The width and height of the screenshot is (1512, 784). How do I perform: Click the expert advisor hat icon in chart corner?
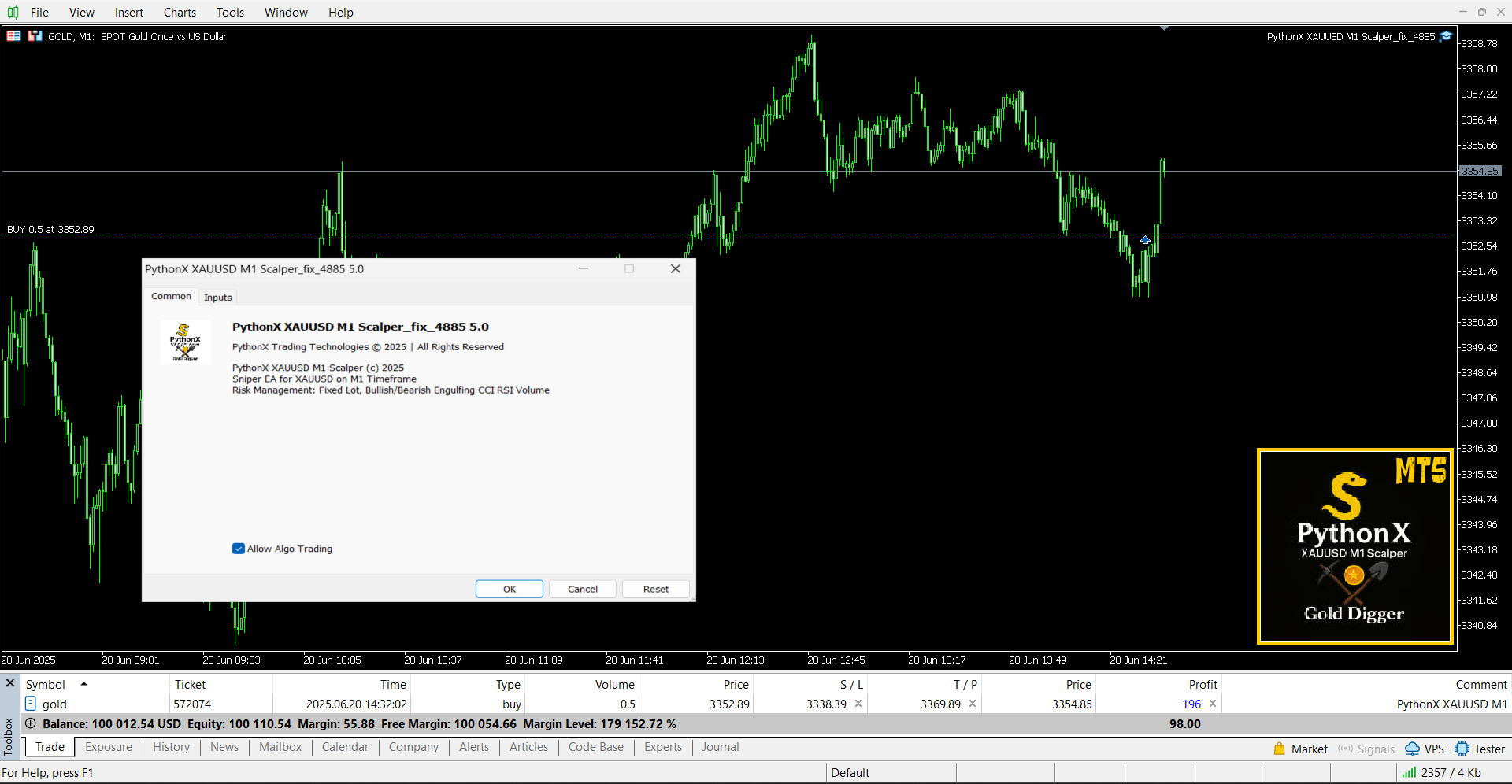pyautogui.click(x=1446, y=36)
